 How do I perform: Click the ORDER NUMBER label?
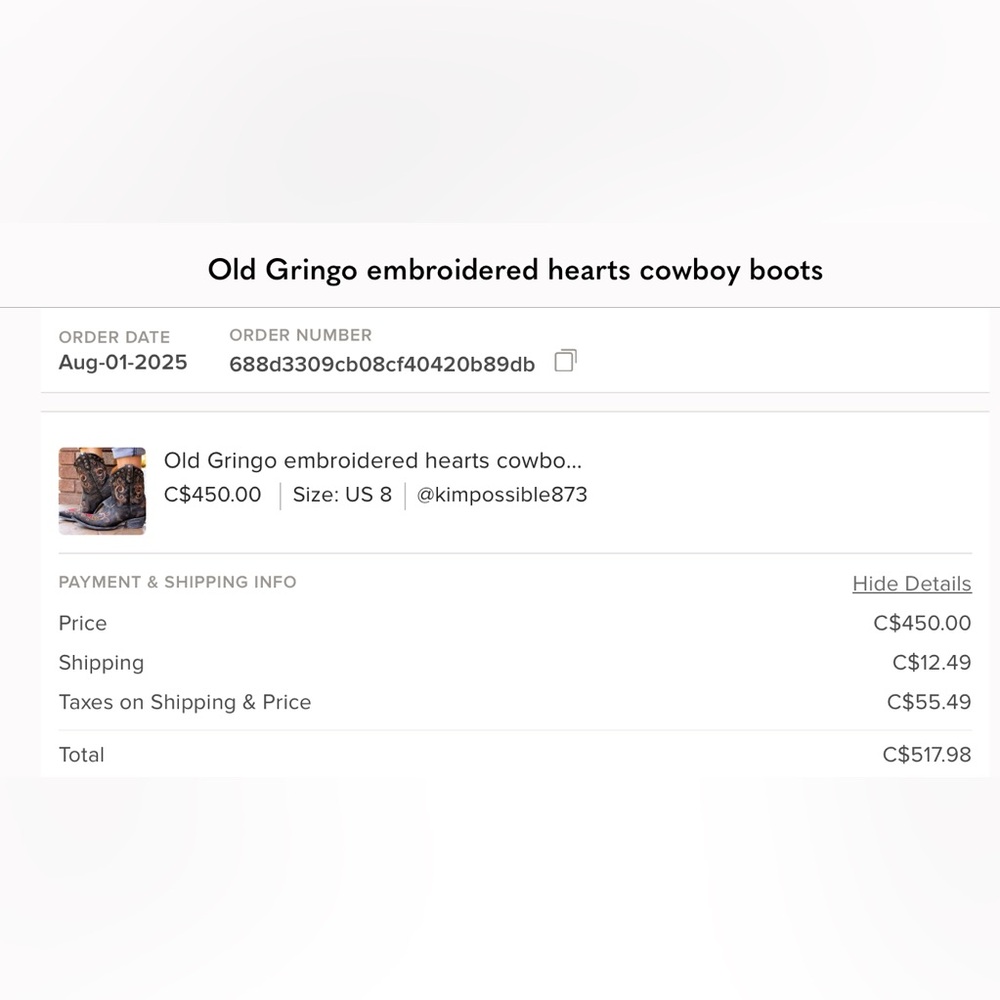click(300, 335)
